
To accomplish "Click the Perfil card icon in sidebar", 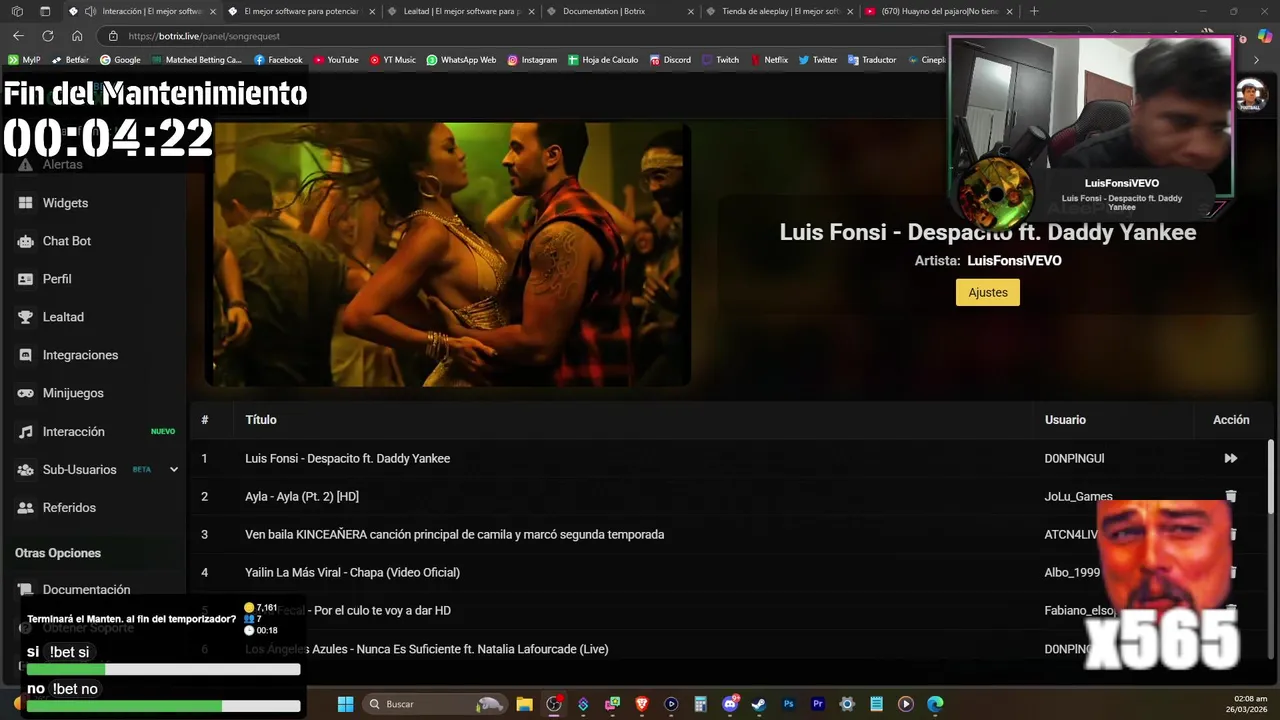I will 25,279.
